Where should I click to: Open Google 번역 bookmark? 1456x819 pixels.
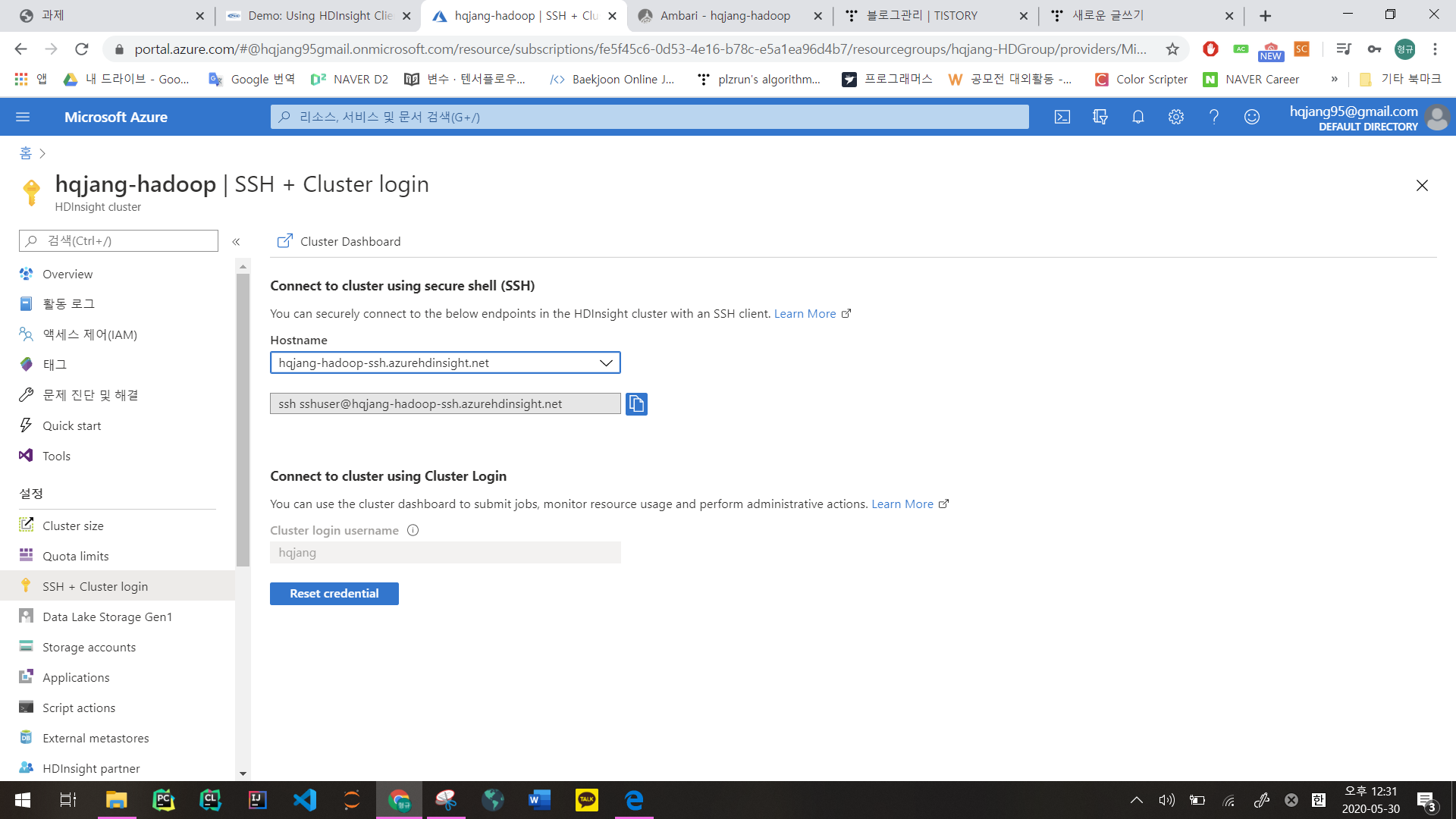pos(252,79)
